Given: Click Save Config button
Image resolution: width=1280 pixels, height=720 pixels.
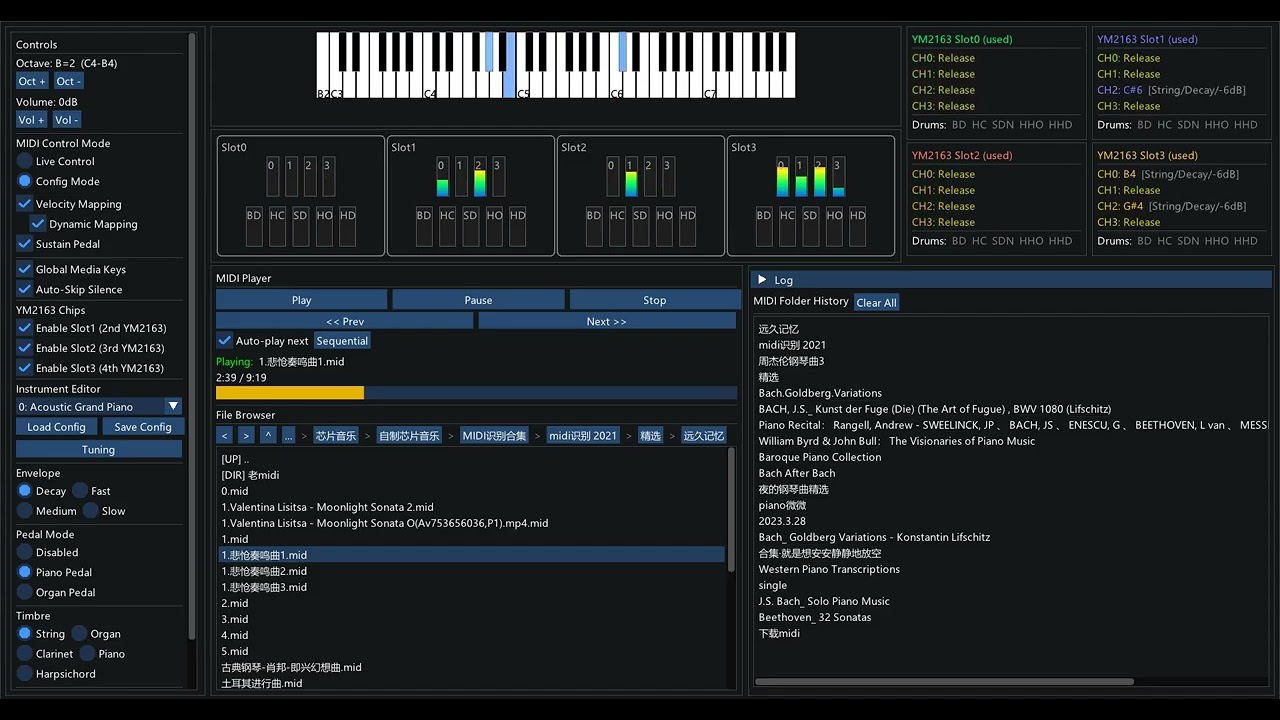Looking at the screenshot, I should pos(142,427).
